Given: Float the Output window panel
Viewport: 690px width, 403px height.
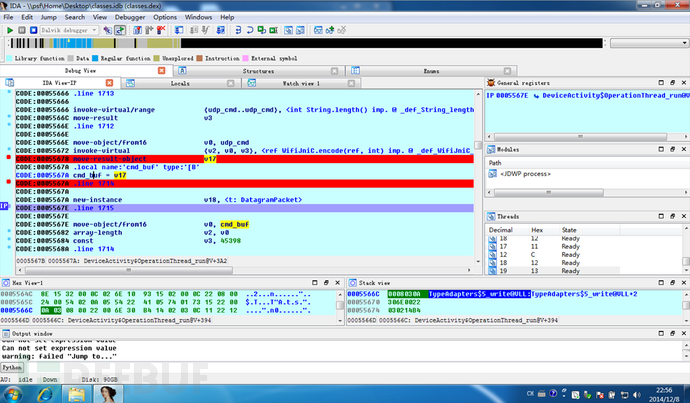Looking at the screenshot, I should (672, 333).
